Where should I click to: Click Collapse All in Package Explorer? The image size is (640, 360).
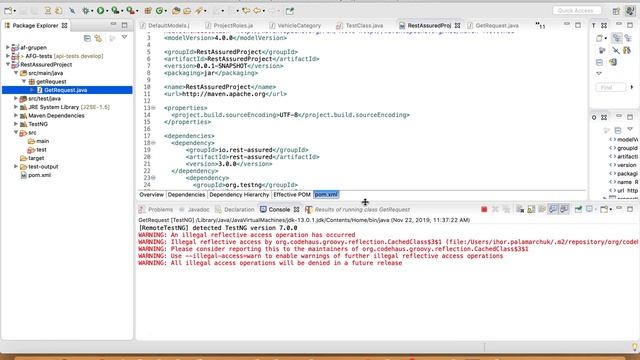coord(87,38)
